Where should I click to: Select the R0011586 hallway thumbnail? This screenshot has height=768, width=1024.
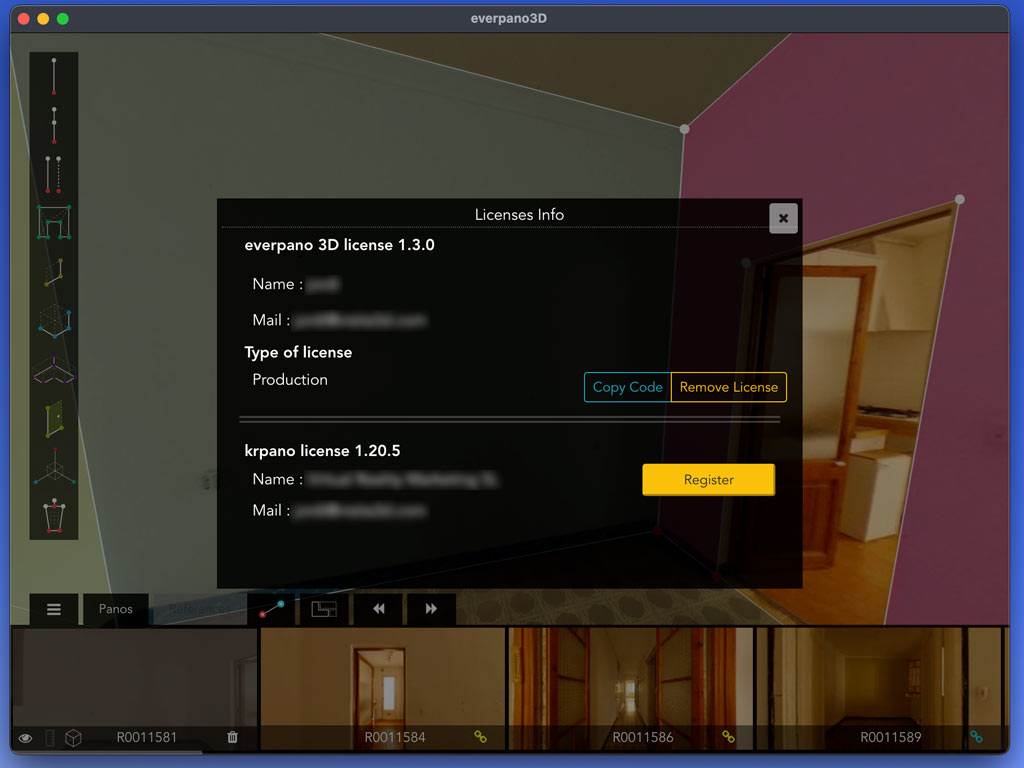point(630,678)
